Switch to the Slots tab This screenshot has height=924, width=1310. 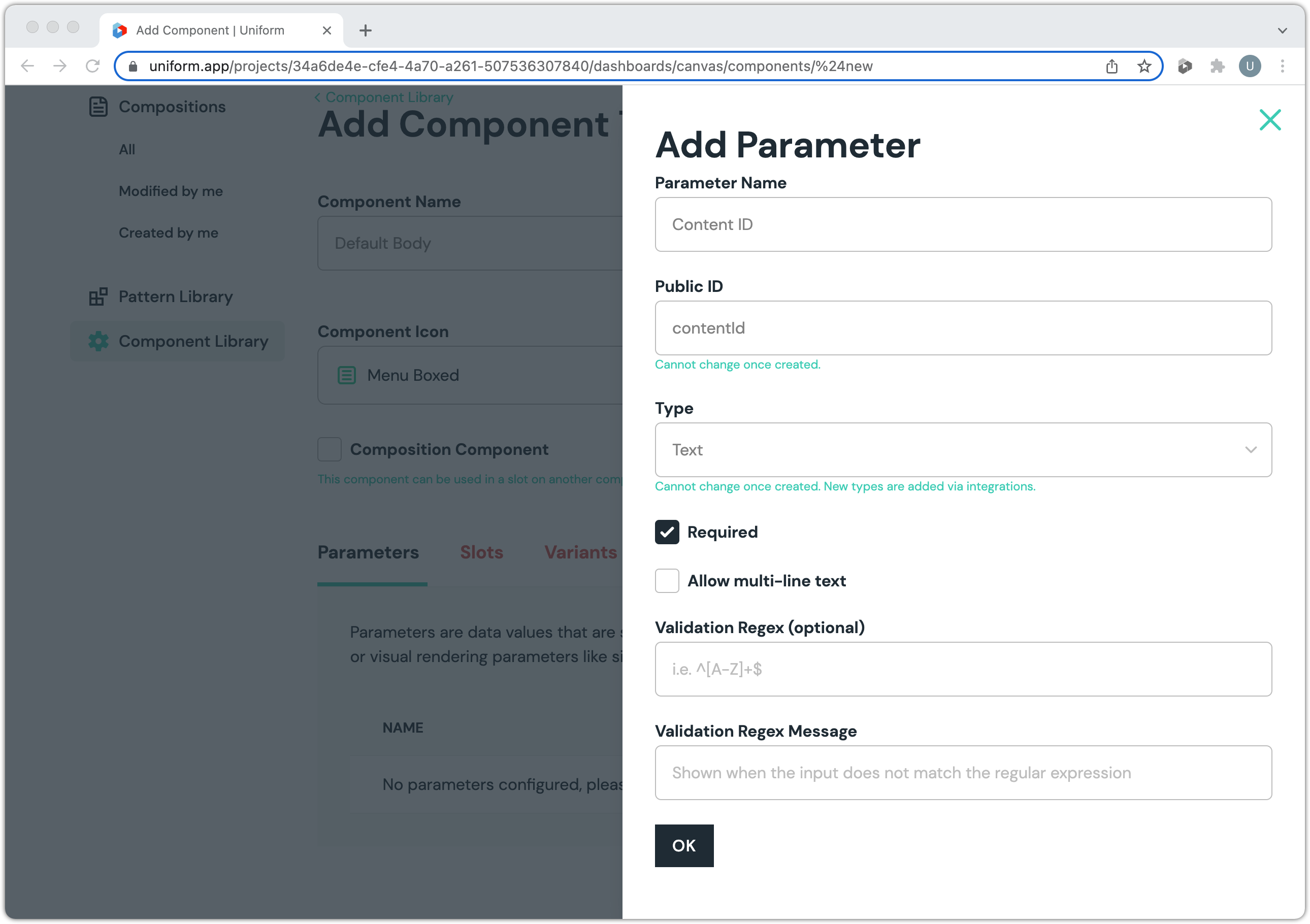[481, 552]
